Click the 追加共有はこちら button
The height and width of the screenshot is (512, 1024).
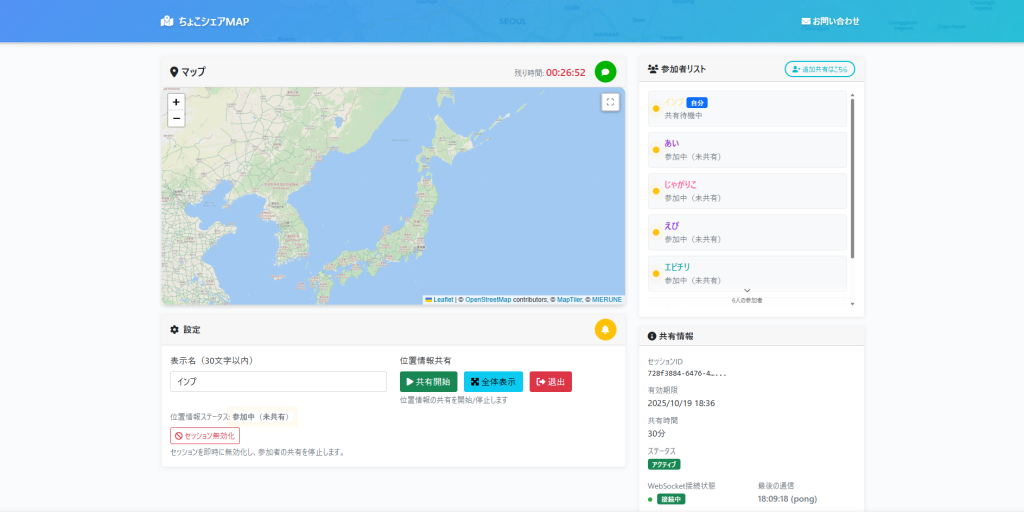819,69
